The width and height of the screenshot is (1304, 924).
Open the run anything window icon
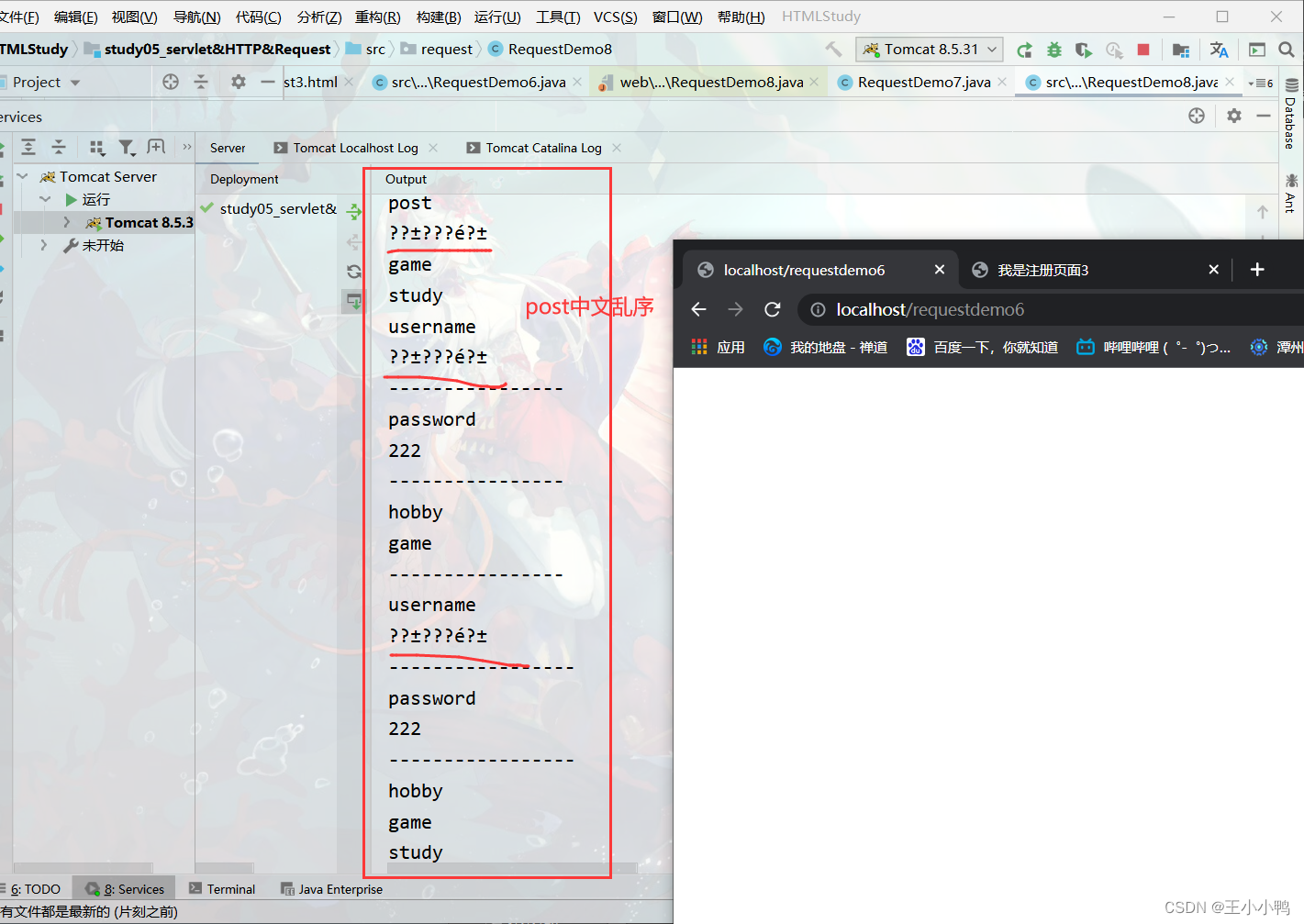[1257, 50]
